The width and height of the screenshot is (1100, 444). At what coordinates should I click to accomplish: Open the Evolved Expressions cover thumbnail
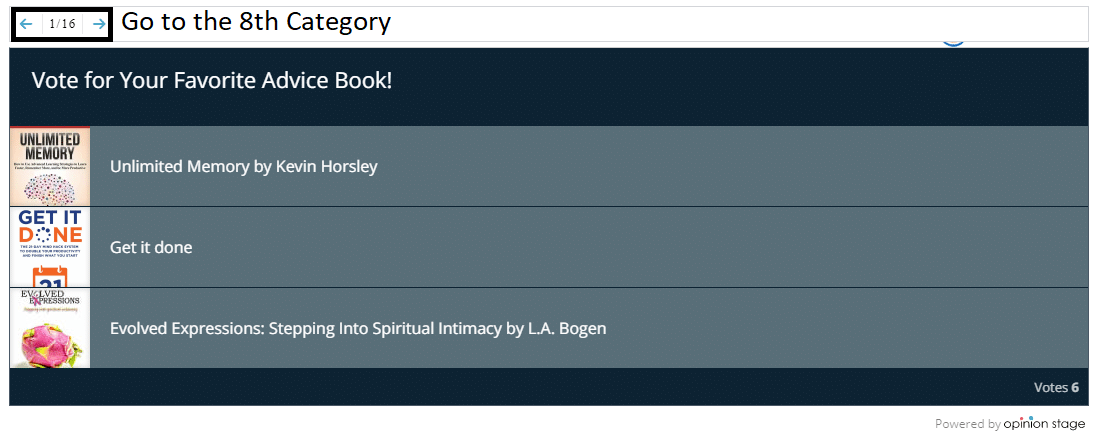(50, 328)
